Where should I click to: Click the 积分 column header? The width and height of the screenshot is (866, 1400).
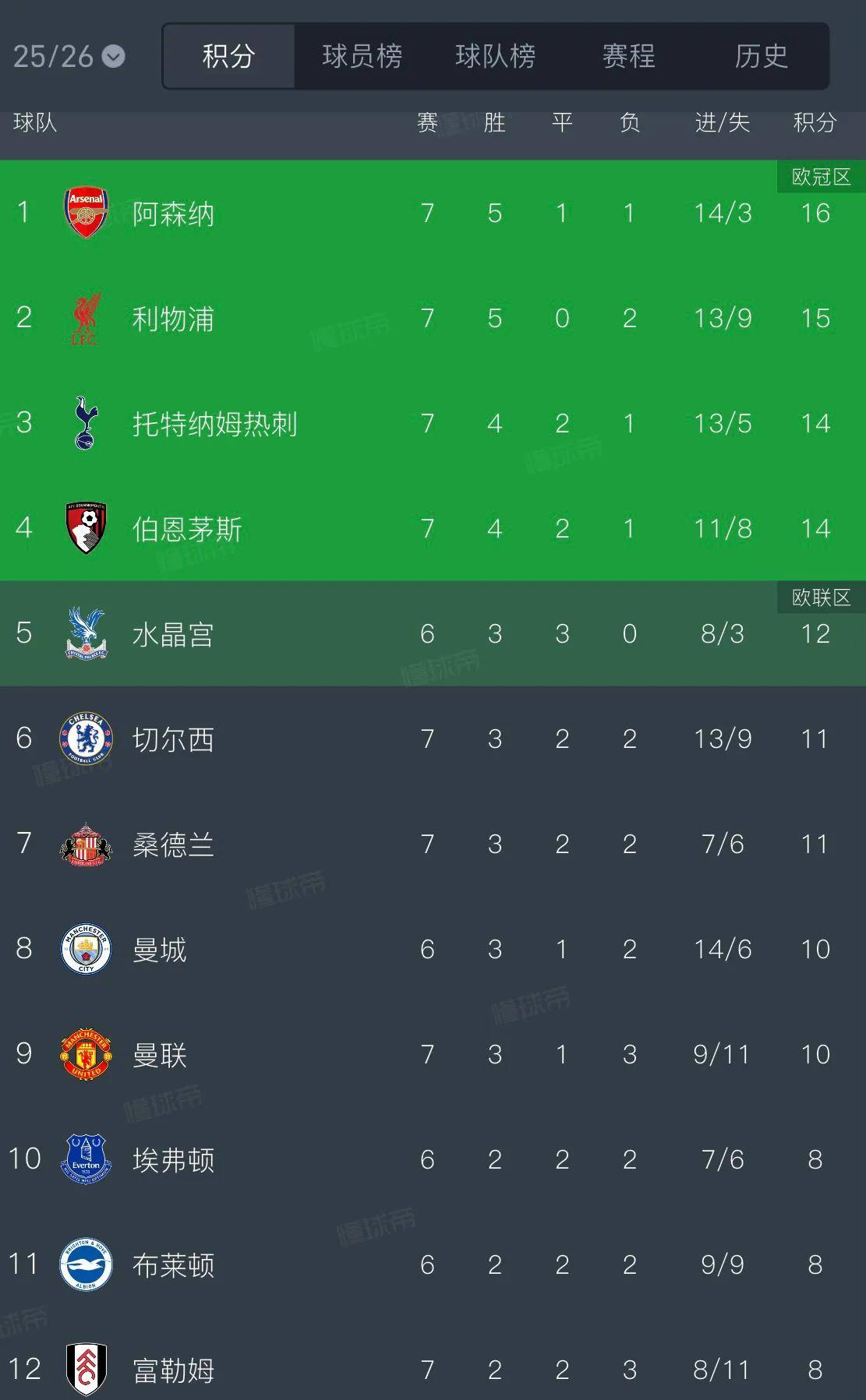(x=815, y=122)
